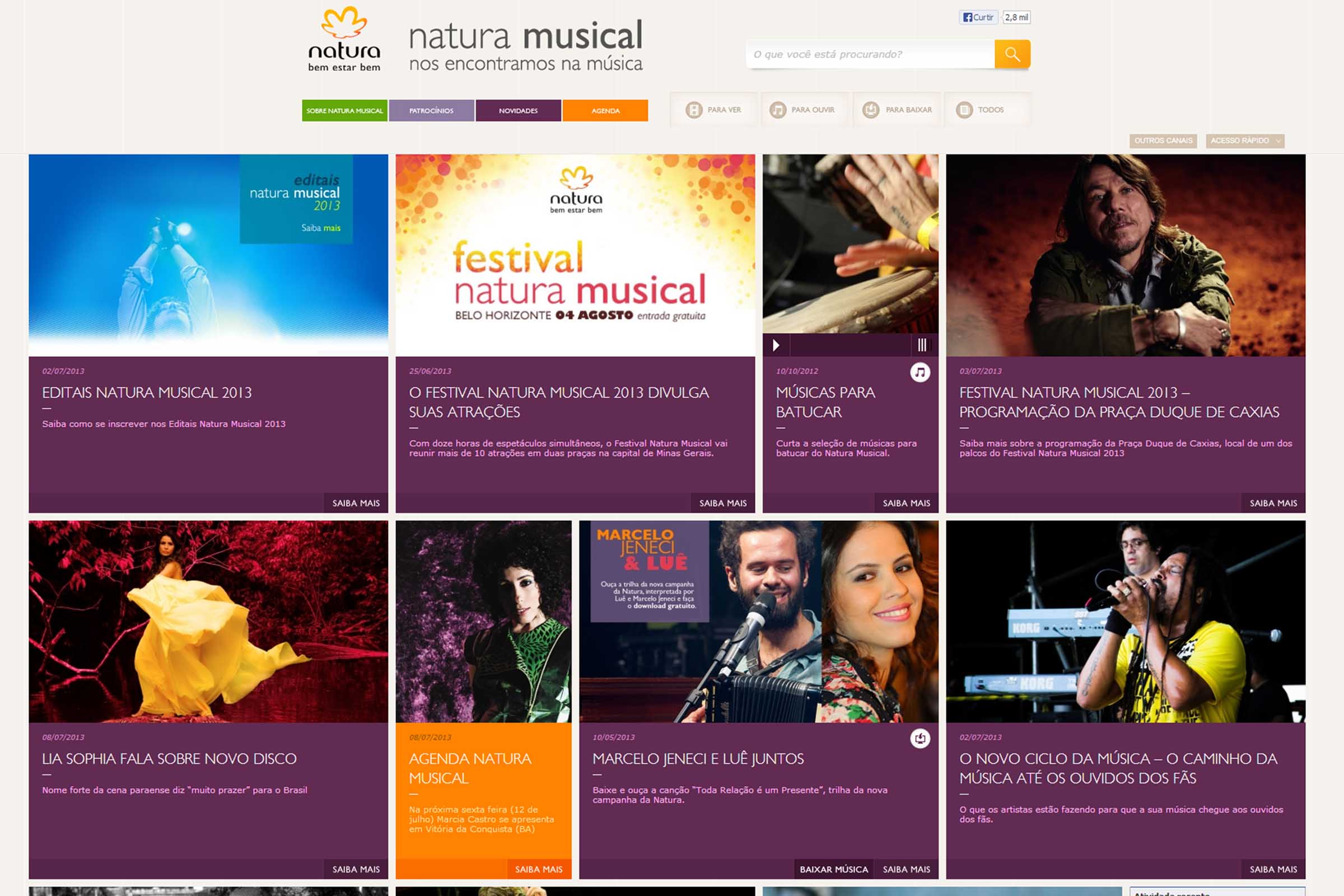1344x896 pixels.
Task: Click the search magnifier icon
Action: (1011, 55)
